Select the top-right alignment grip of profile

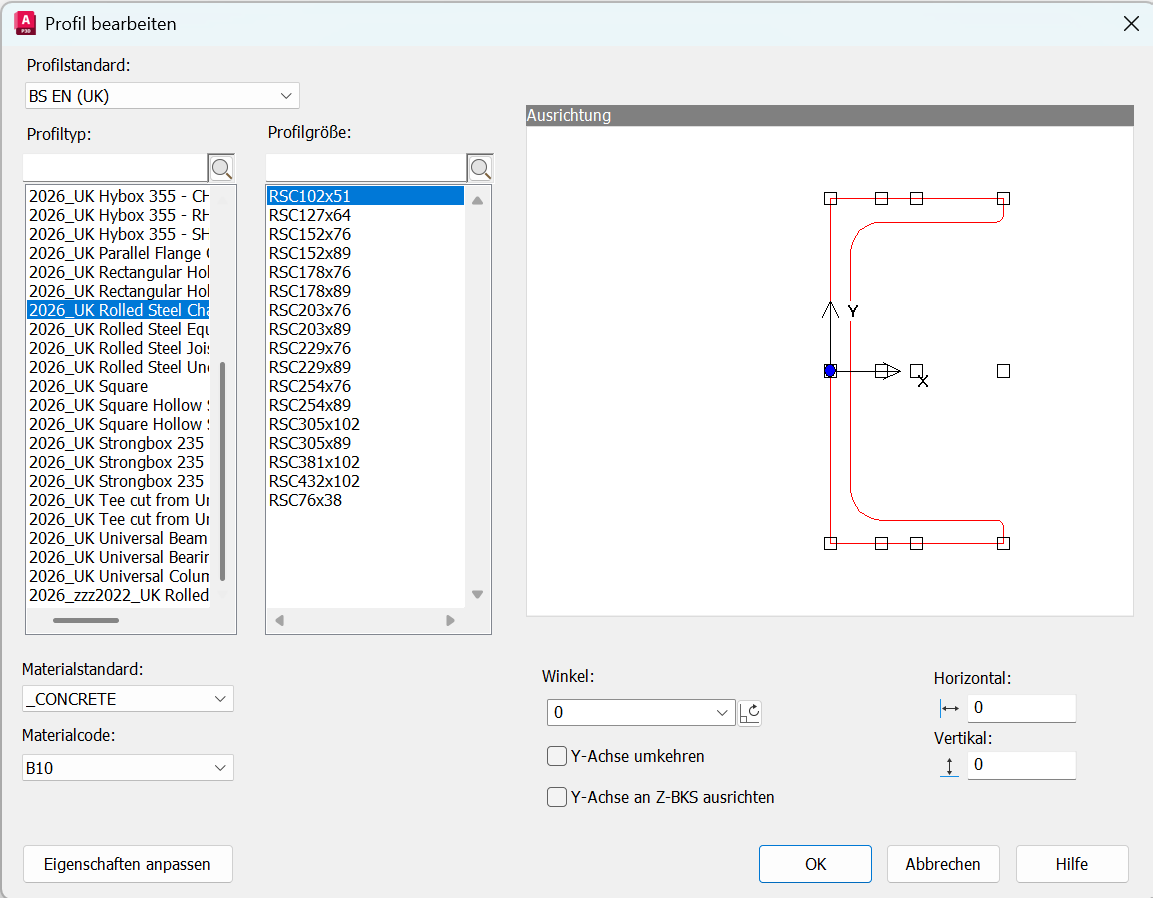pyautogui.click(x=1003, y=199)
